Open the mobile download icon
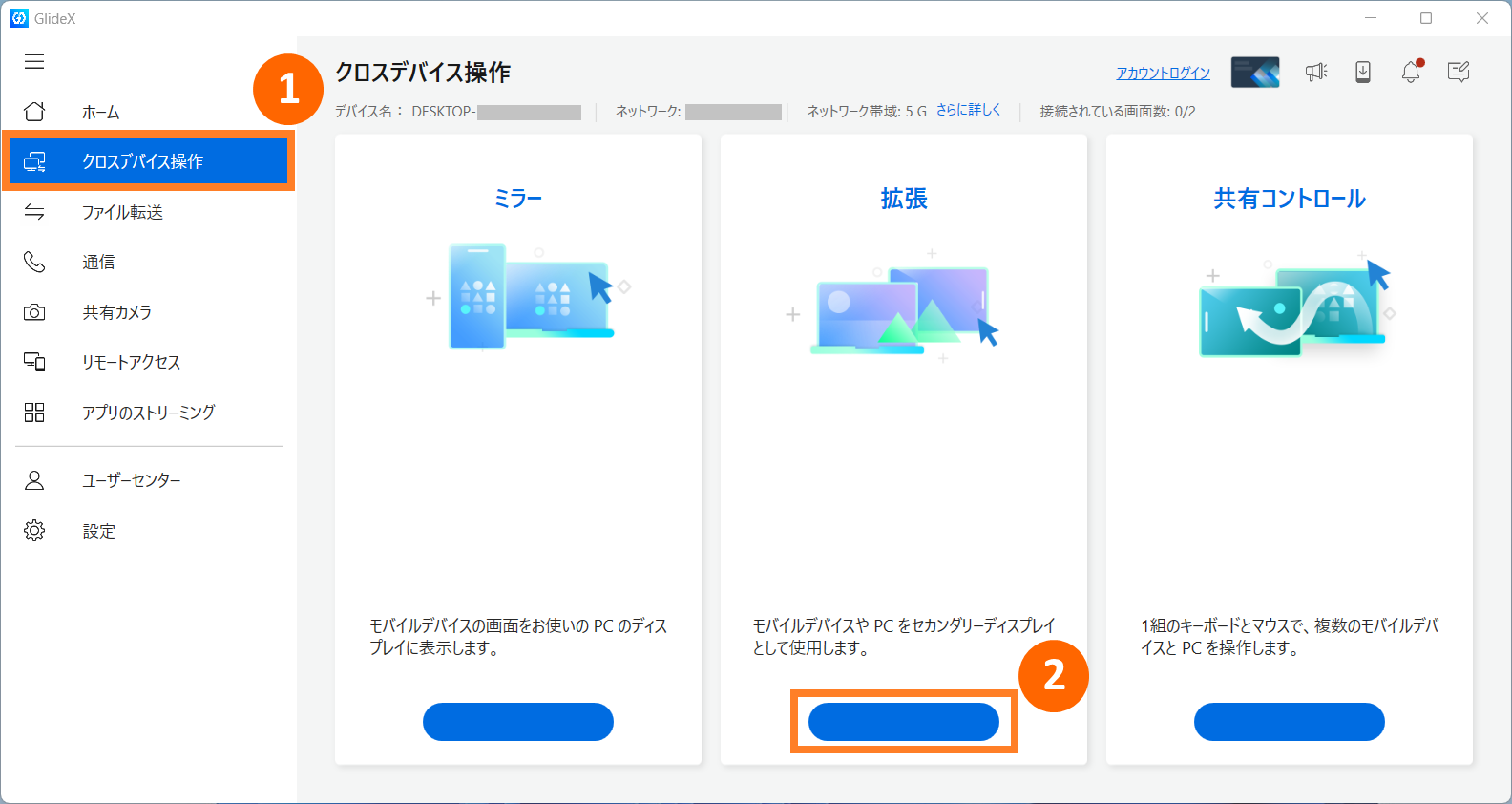 coord(1363,73)
